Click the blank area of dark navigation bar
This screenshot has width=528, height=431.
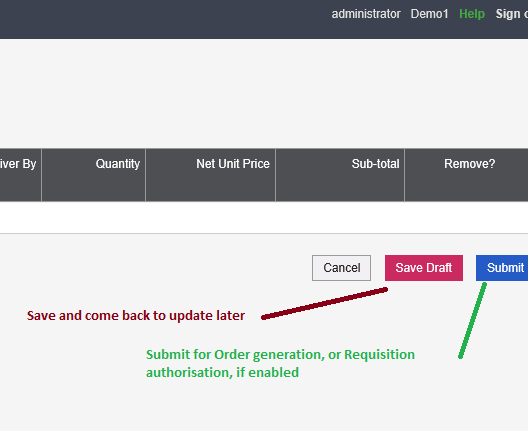[x=162, y=19]
